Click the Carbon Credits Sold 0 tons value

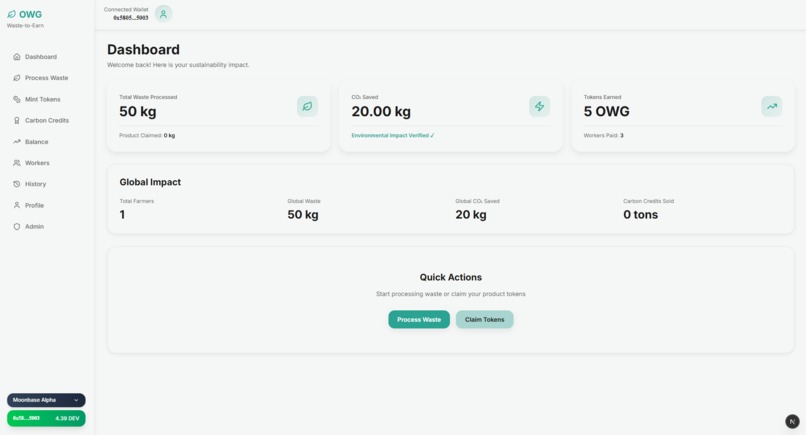(640, 215)
